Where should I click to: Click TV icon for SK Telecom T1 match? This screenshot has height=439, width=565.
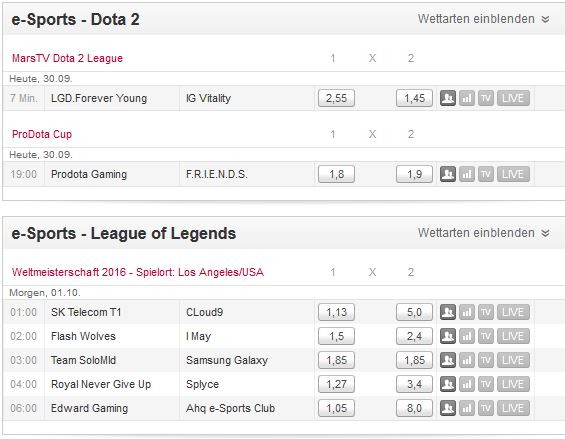click(x=486, y=312)
